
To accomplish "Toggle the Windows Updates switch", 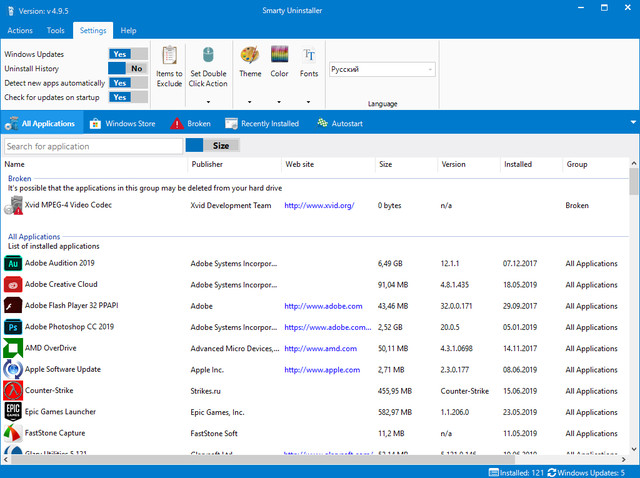I will 128,54.
